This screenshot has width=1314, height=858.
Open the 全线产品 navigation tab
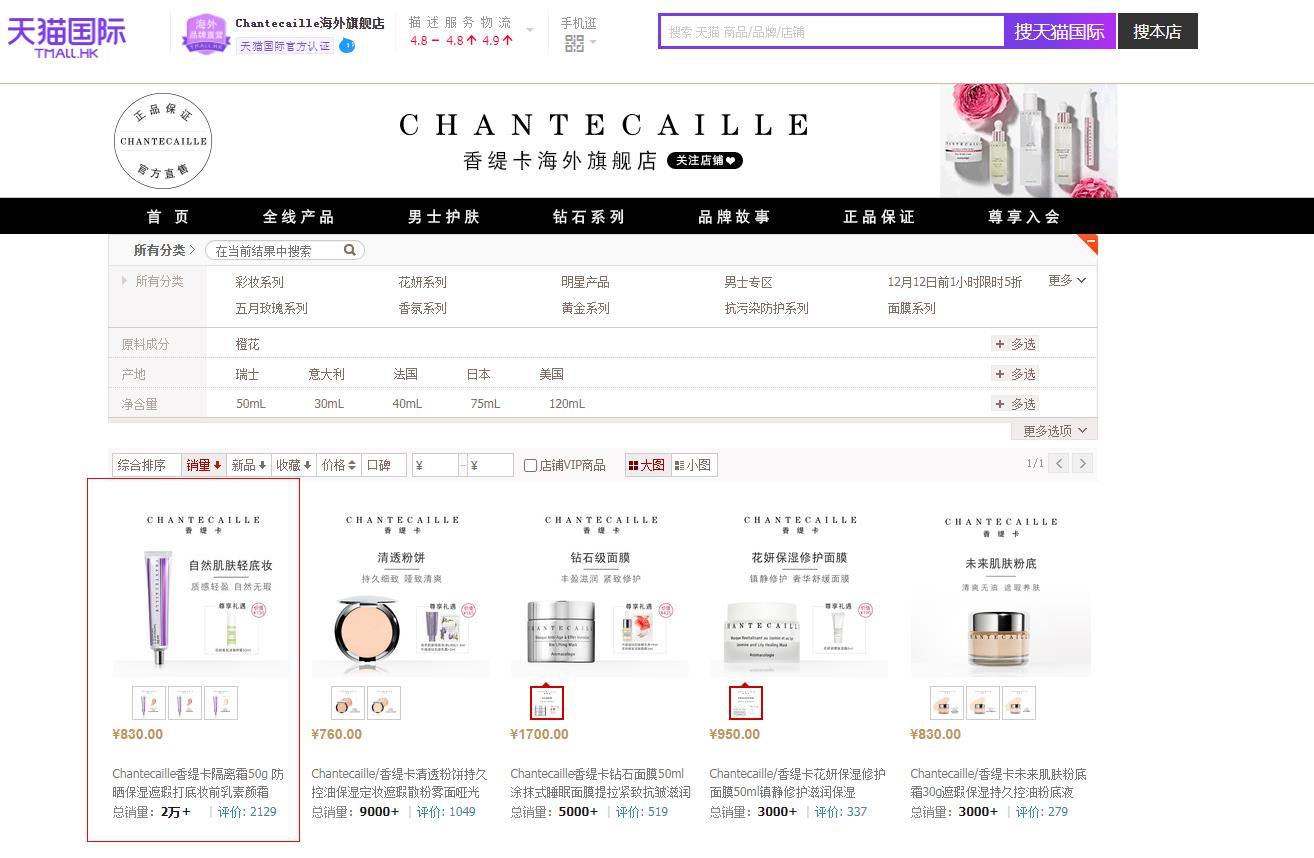(x=299, y=217)
